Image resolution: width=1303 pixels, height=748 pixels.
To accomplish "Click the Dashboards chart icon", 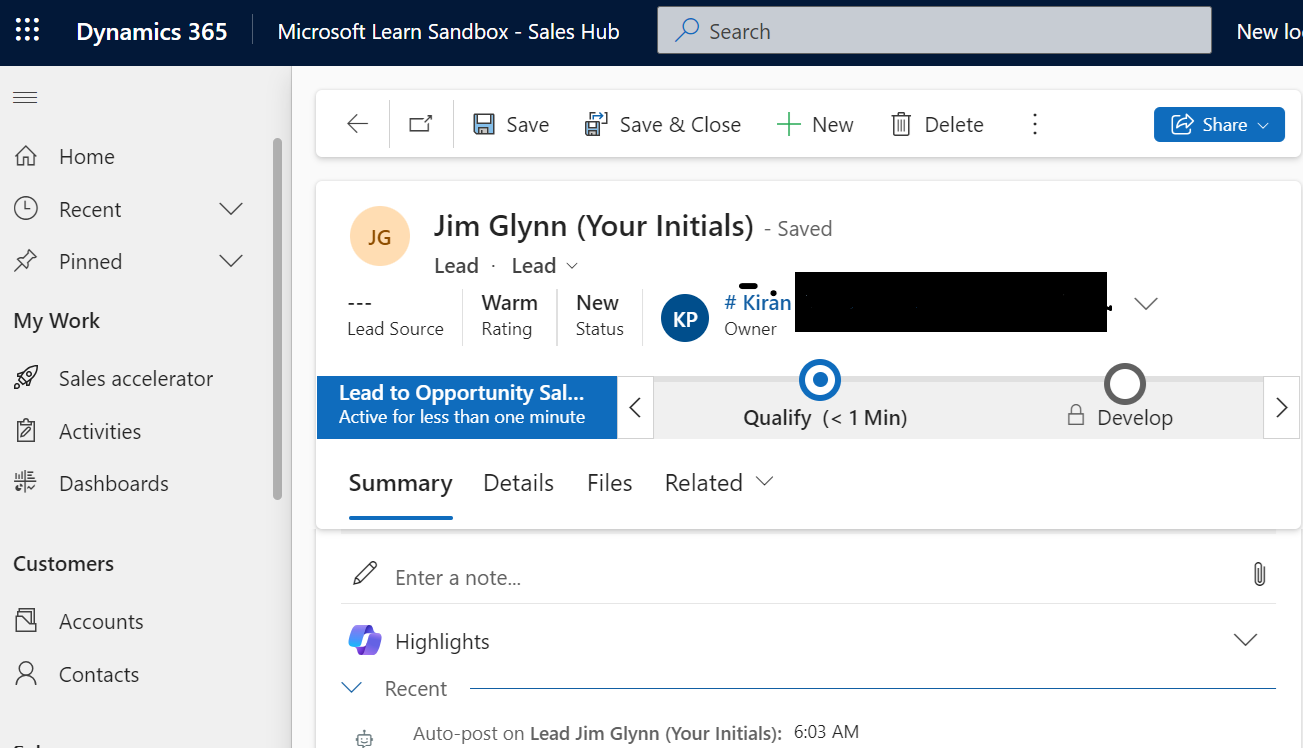I will [x=26, y=483].
